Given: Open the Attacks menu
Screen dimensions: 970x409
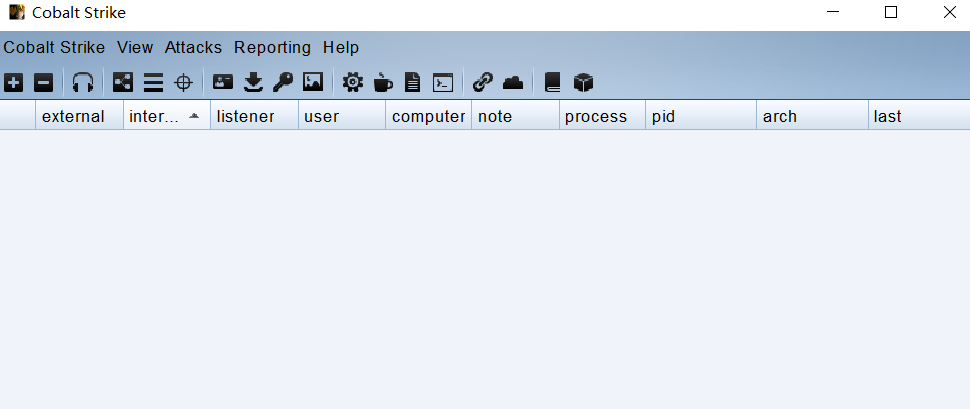Looking at the screenshot, I should coord(193,47).
